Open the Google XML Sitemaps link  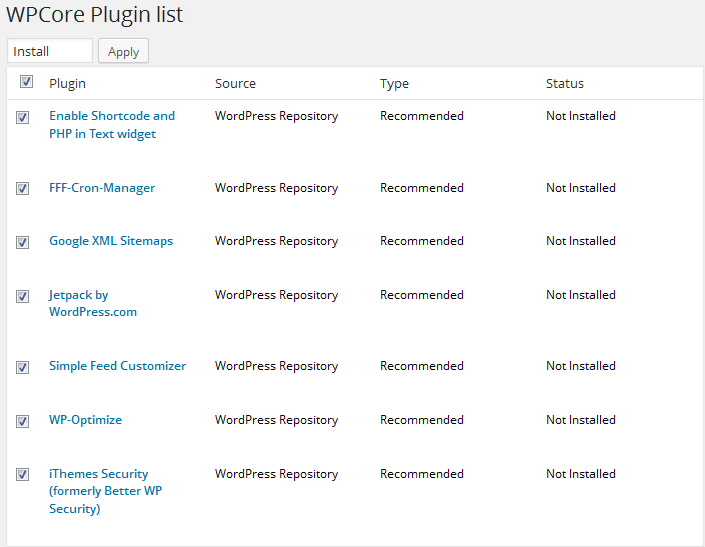pos(110,241)
